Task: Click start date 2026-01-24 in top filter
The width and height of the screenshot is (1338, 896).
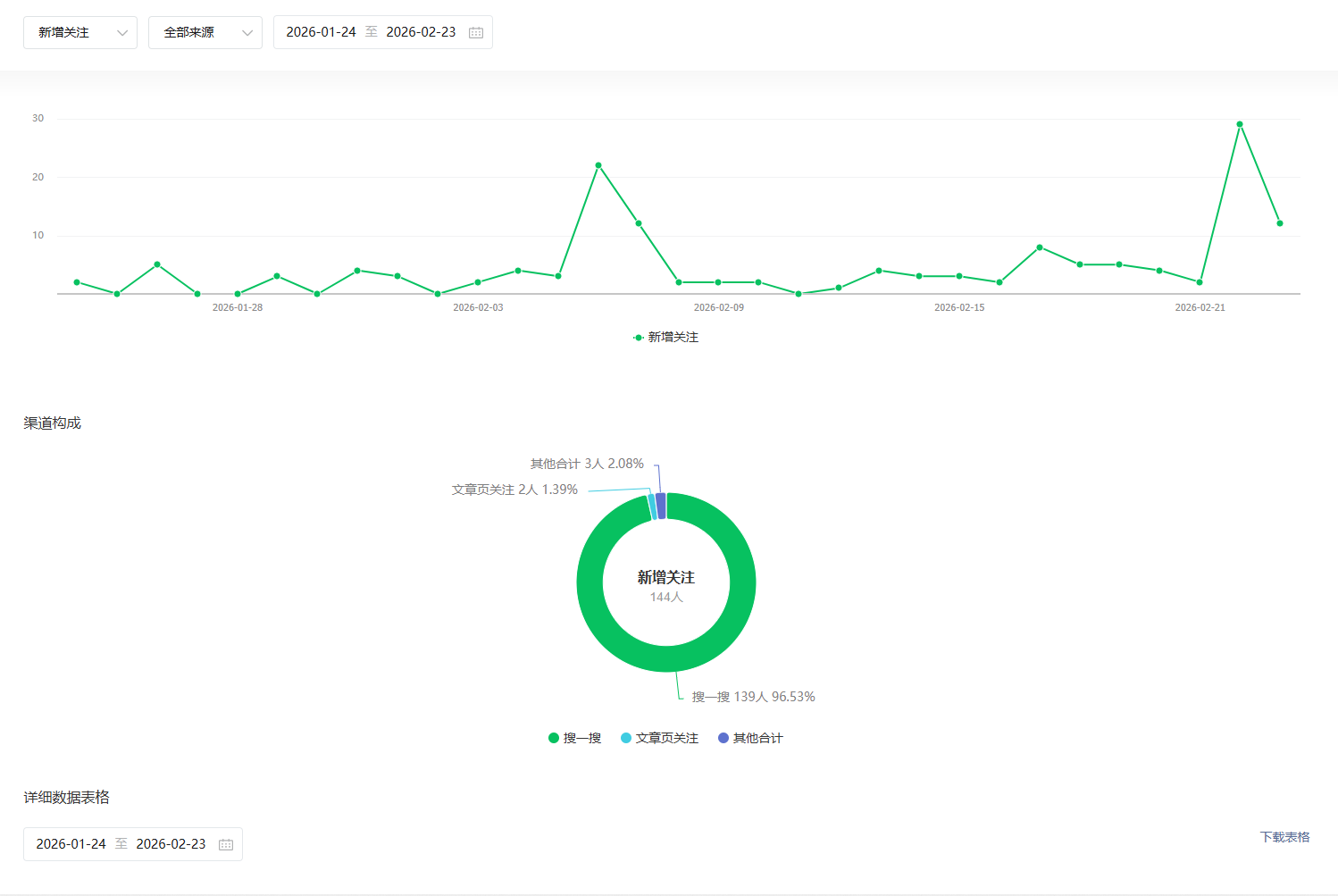Action: pyautogui.click(x=321, y=32)
